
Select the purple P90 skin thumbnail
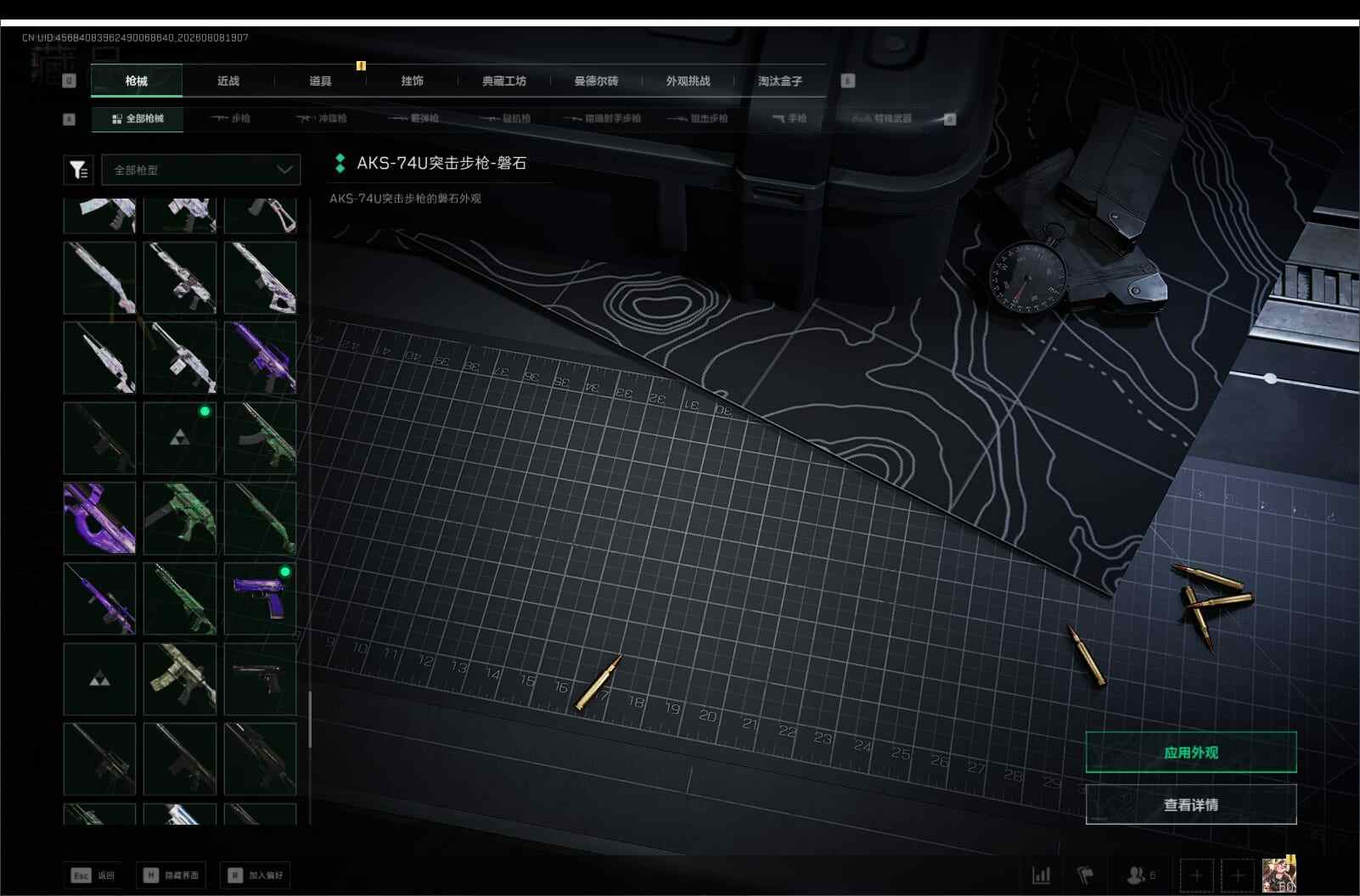tap(99, 518)
